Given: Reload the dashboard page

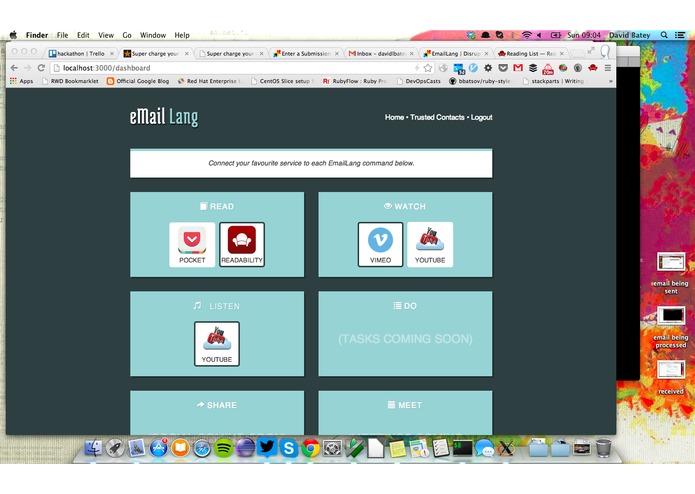Looking at the screenshot, I should click(x=41, y=68).
